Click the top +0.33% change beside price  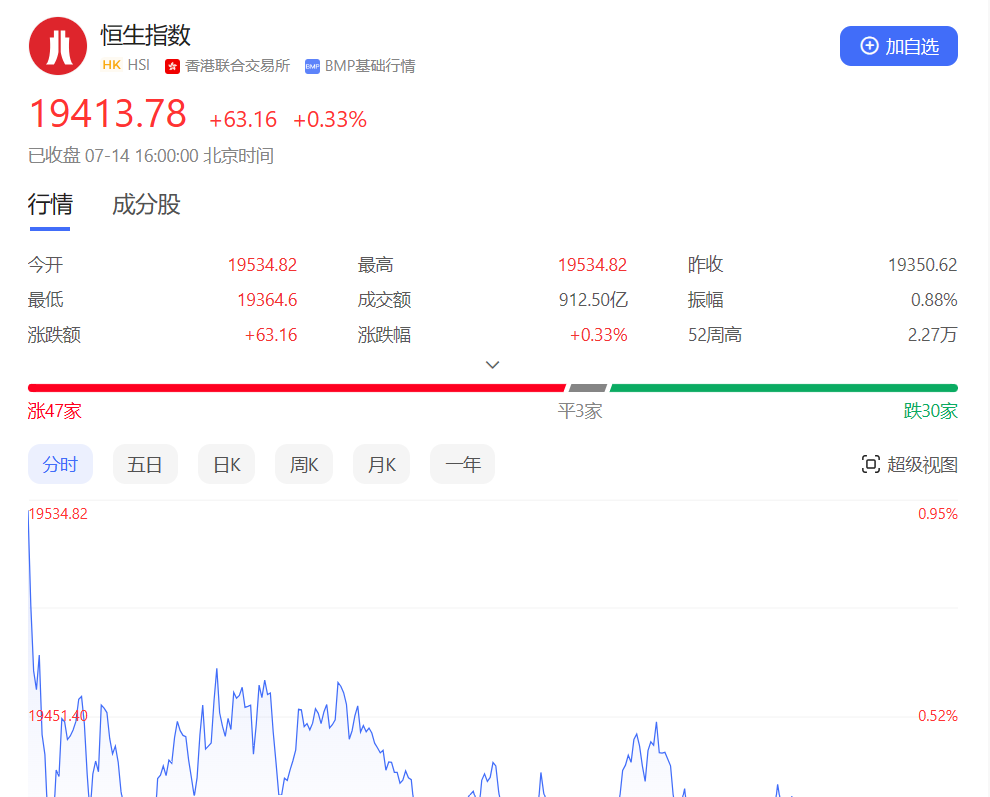[330, 119]
